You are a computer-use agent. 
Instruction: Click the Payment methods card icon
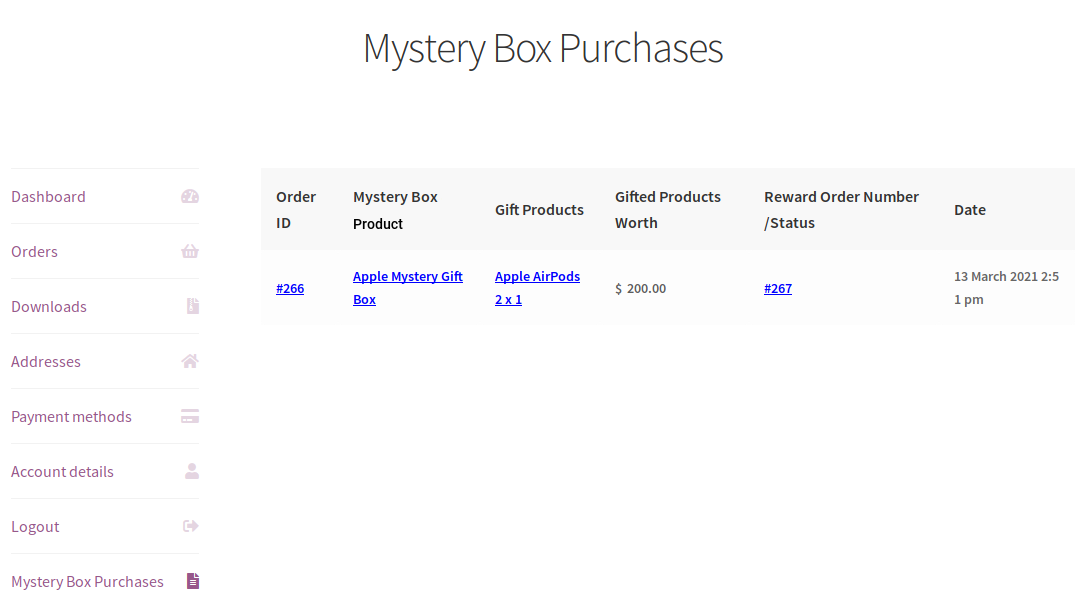pyautogui.click(x=190, y=416)
